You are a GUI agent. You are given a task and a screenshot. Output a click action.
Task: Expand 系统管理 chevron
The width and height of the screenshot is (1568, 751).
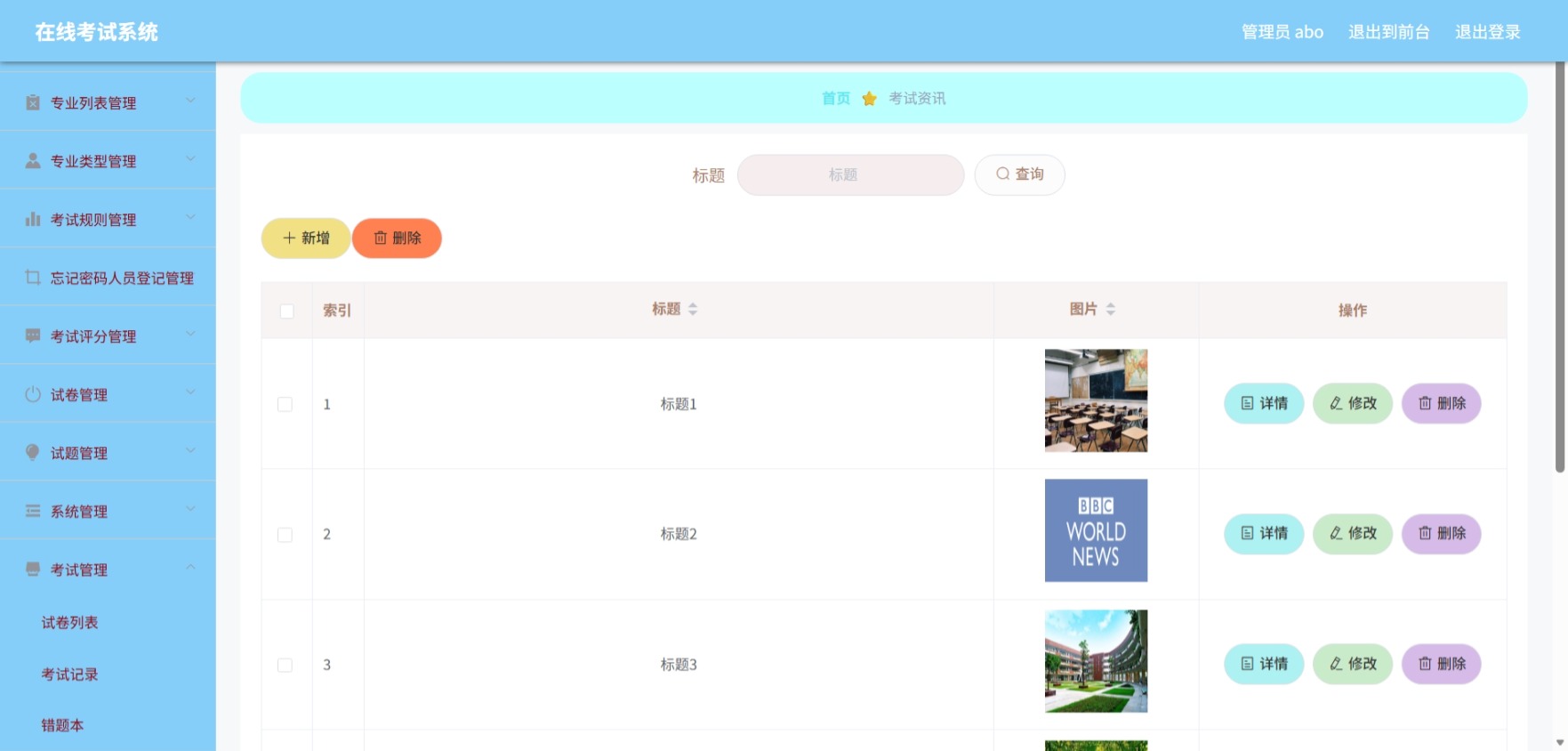click(x=190, y=509)
